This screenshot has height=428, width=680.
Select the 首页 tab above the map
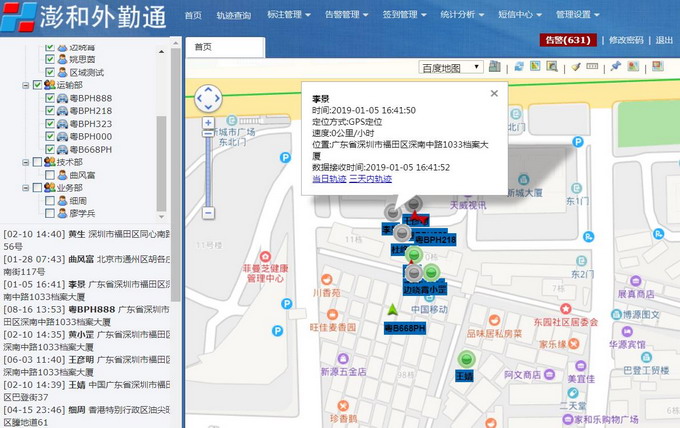click(225, 47)
